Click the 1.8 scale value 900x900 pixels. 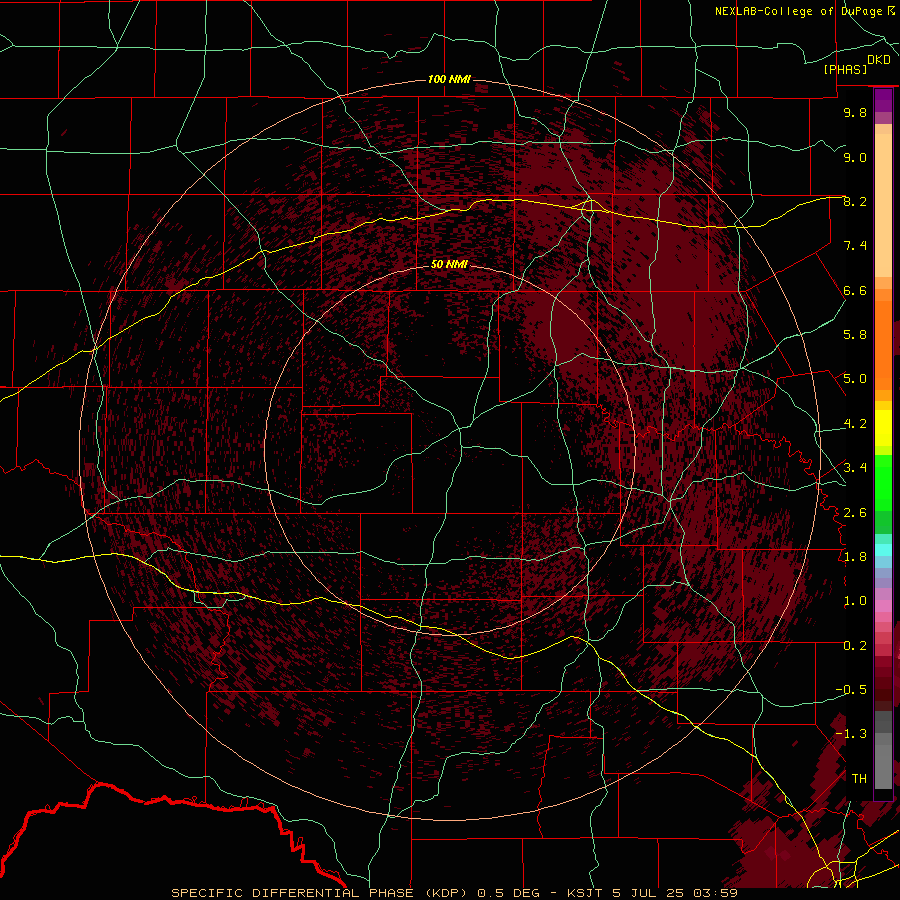coord(855,557)
